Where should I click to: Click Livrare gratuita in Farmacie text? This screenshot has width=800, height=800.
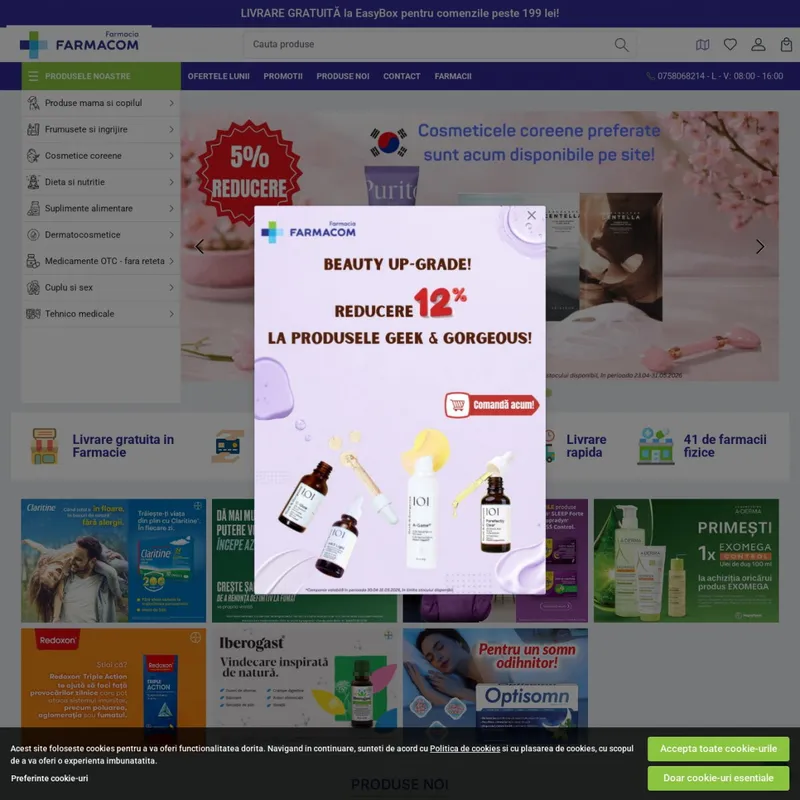(x=123, y=446)
